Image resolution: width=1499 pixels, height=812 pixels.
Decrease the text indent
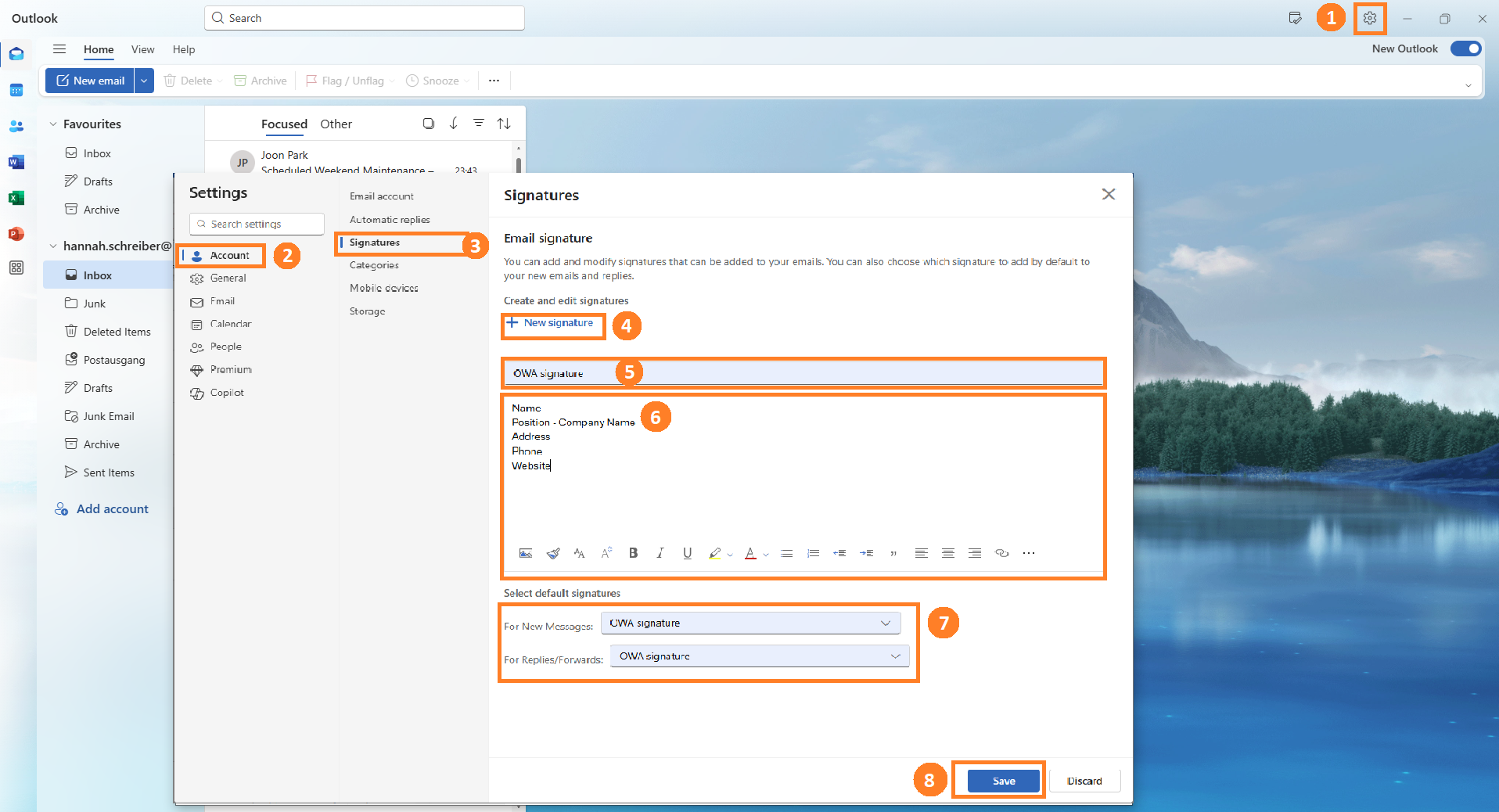[x=839, y=553]
